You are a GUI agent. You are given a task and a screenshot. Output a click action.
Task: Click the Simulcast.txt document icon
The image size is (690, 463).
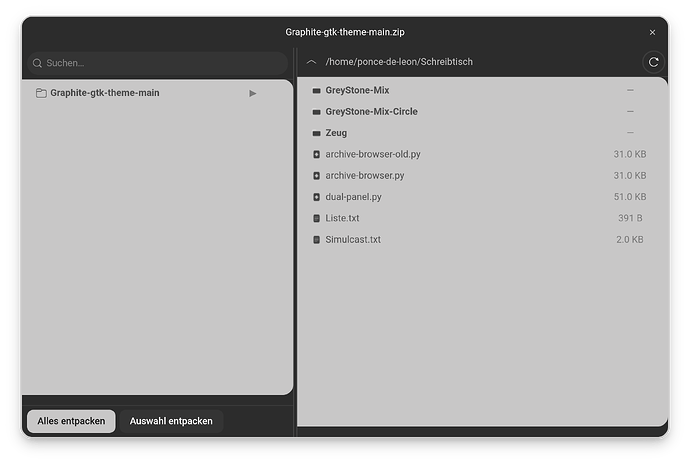[x=316, y=240]
